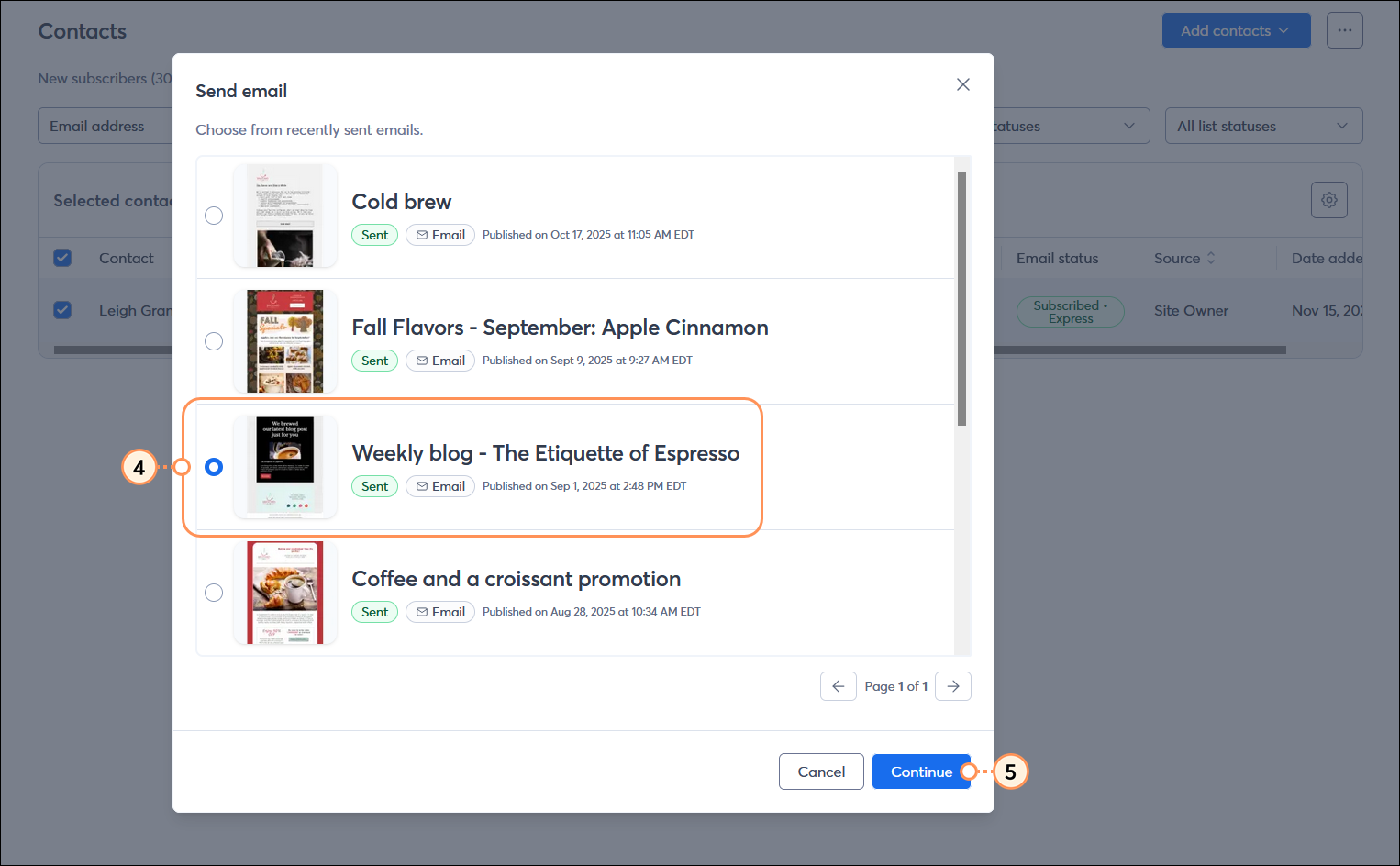Expand the Add contacts dropdown

tap(1236, 30)
